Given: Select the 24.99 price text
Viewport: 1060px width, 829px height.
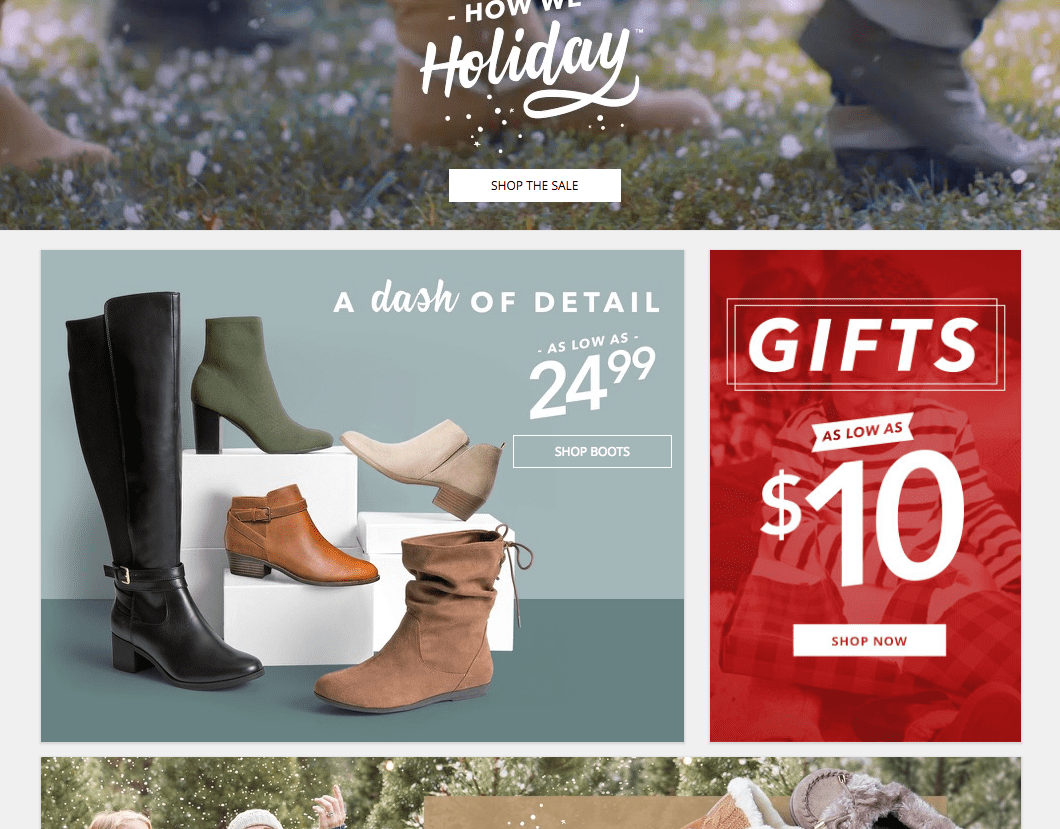Looking at the screenshot, I should (x=592, y=382).
